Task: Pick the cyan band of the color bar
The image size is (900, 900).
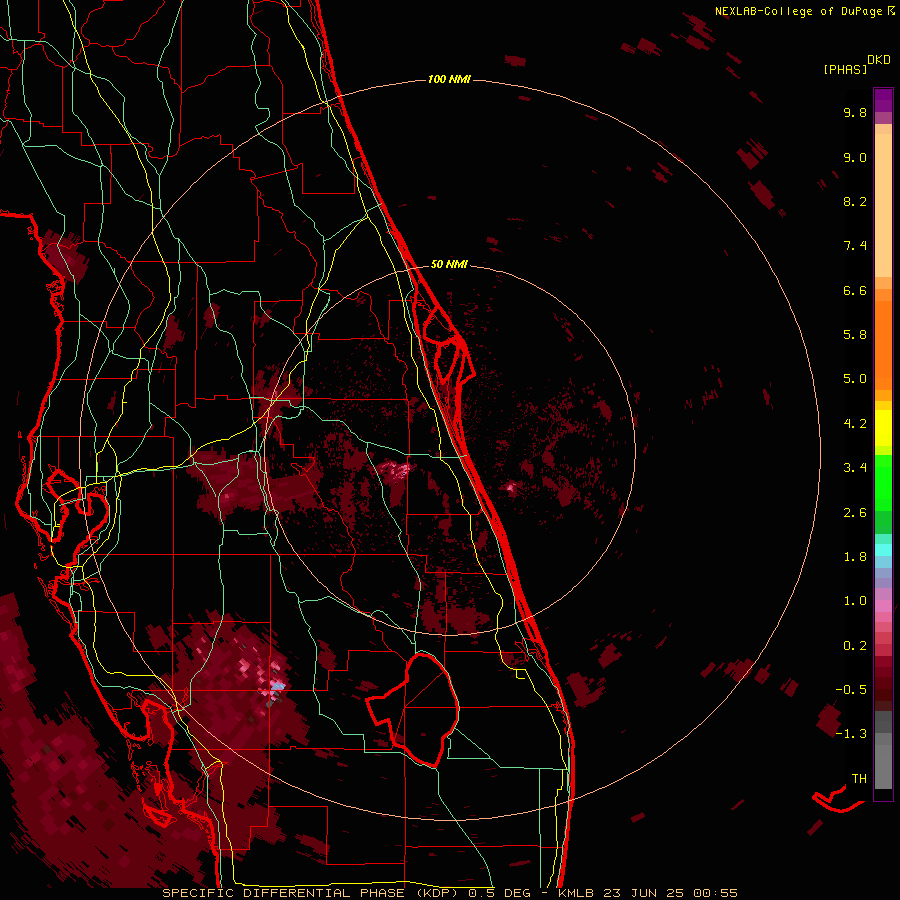Action: point(883,550)
